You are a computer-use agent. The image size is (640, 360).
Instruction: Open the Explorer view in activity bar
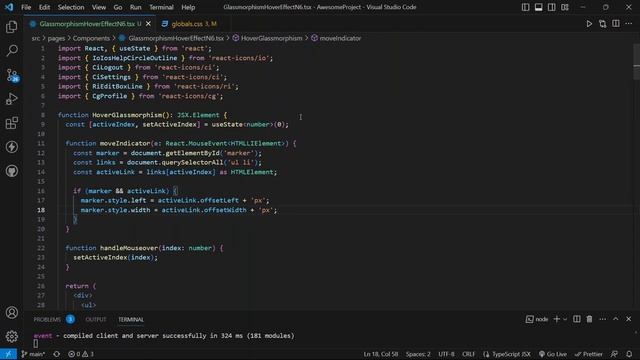(x=12, y=27)
